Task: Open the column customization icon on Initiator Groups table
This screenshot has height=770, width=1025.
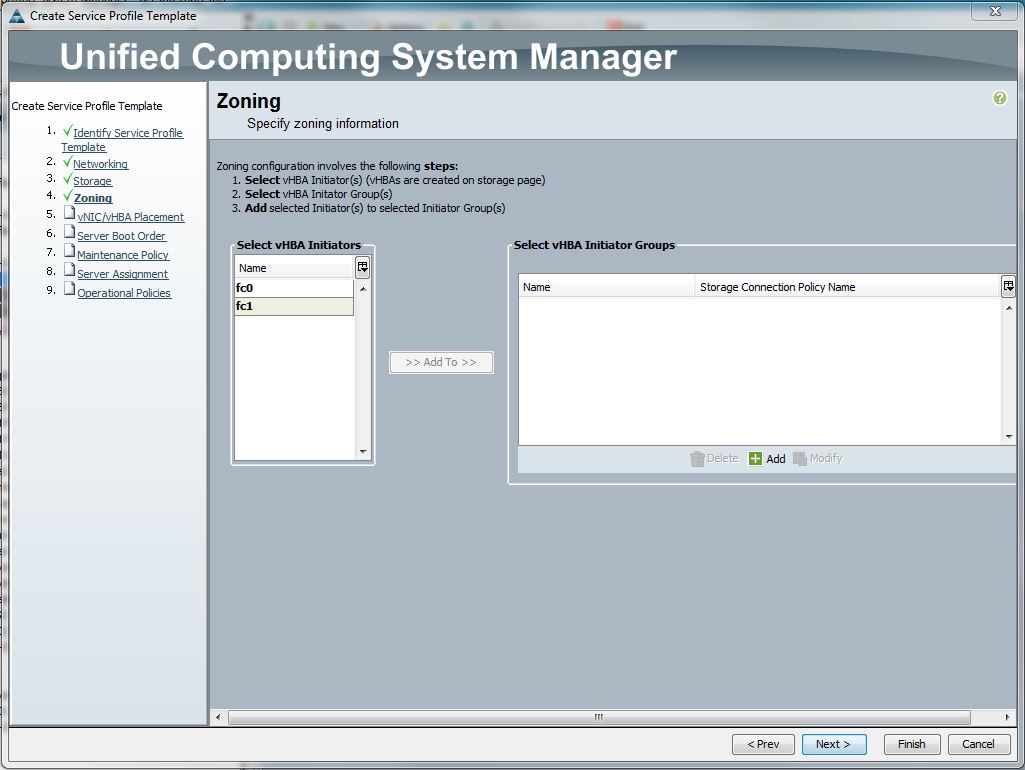Action: pyautogui.click(x=1008, y=287)
